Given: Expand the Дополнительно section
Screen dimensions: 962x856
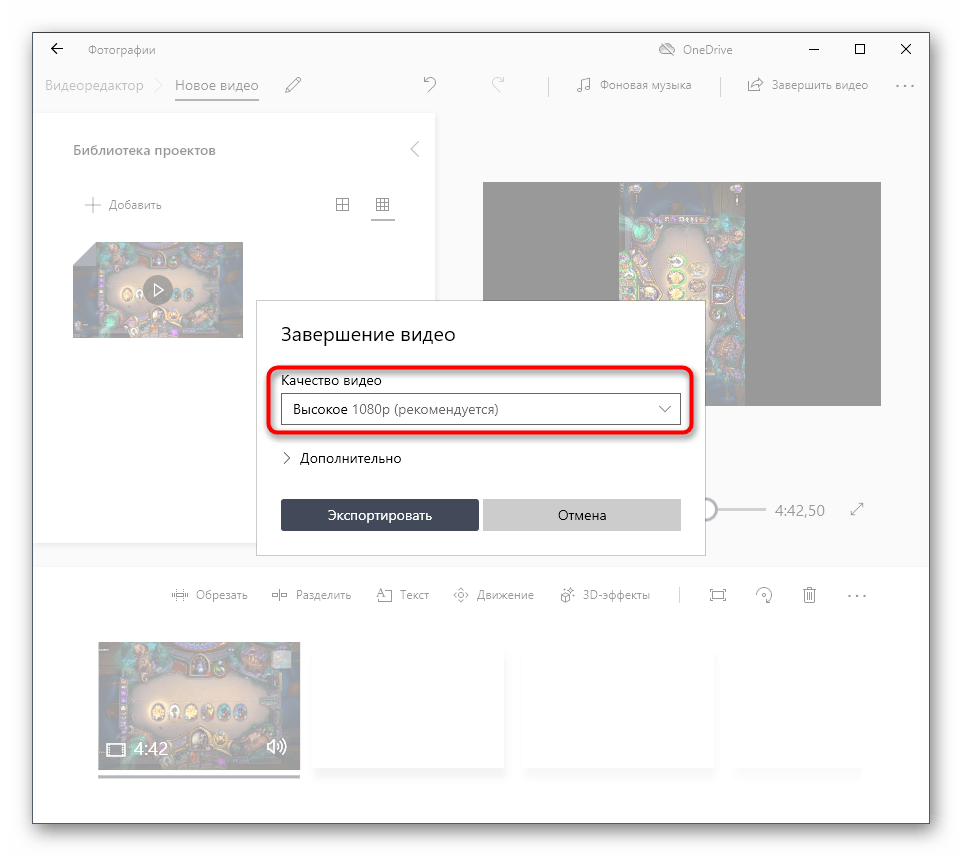Looking at the screenshot, I should coord(341,458).
